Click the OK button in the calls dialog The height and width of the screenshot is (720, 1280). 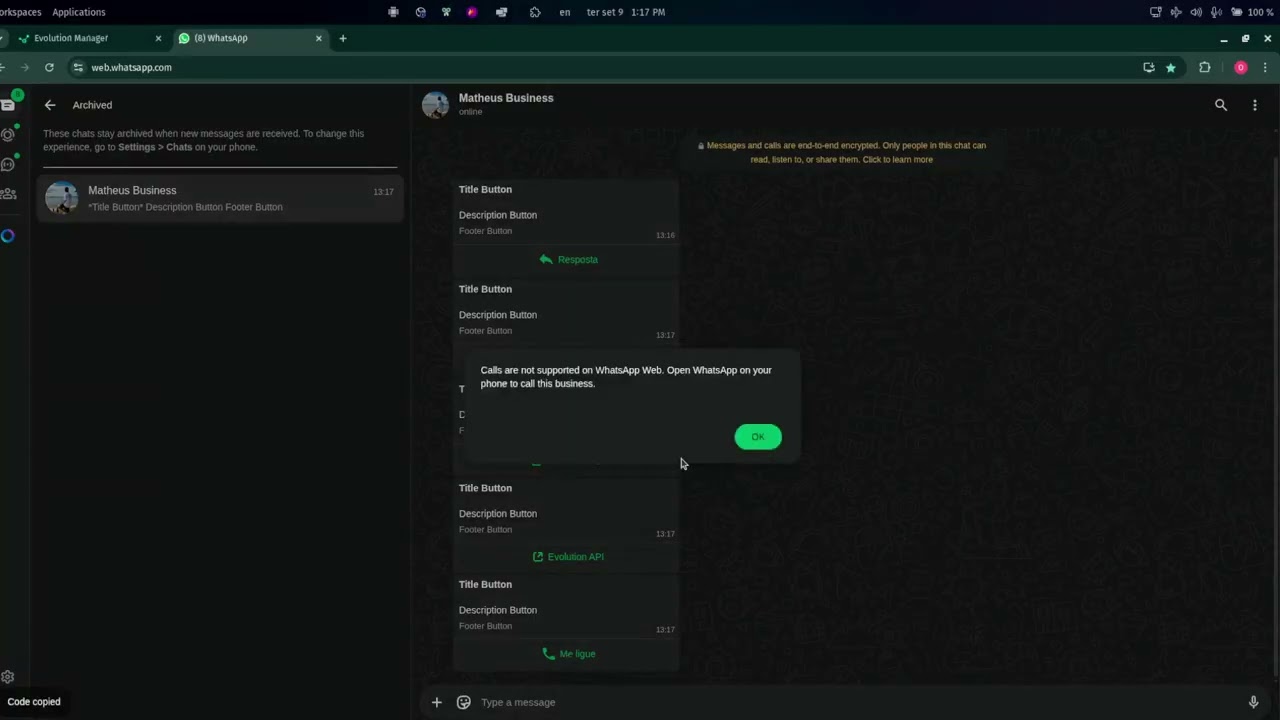click(x=758, y=437)
